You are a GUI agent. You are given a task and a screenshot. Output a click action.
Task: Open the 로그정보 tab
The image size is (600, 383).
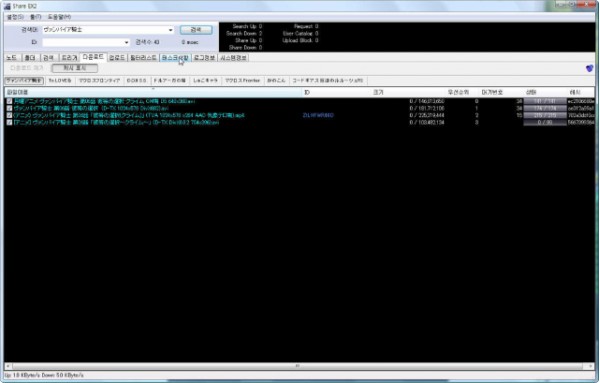(x=204, y=58)
